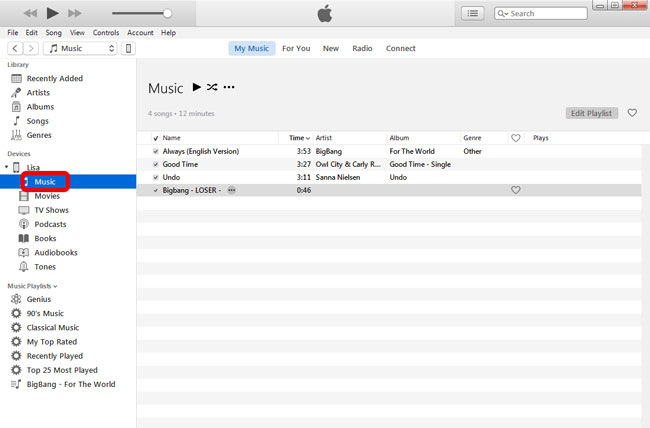Open the Top 25 Most Played playlist
This screenshot has height=428, width=650.
click(x=62, y=370)
